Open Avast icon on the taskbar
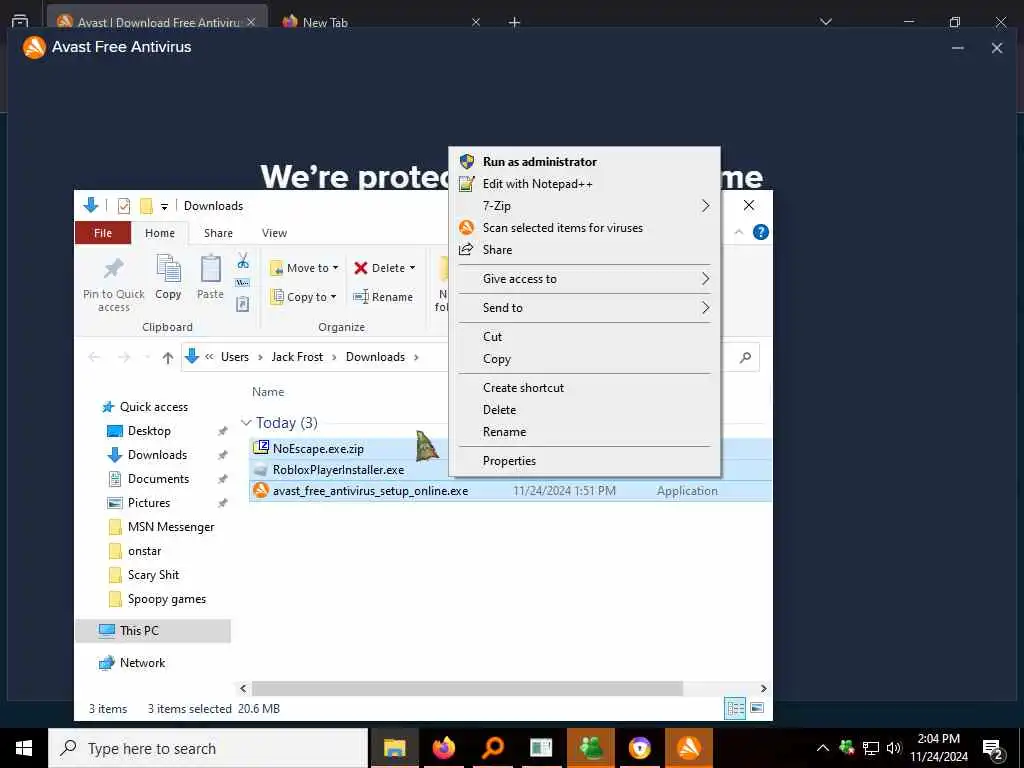Screen dimensions: 1024x768 (689, 748)
